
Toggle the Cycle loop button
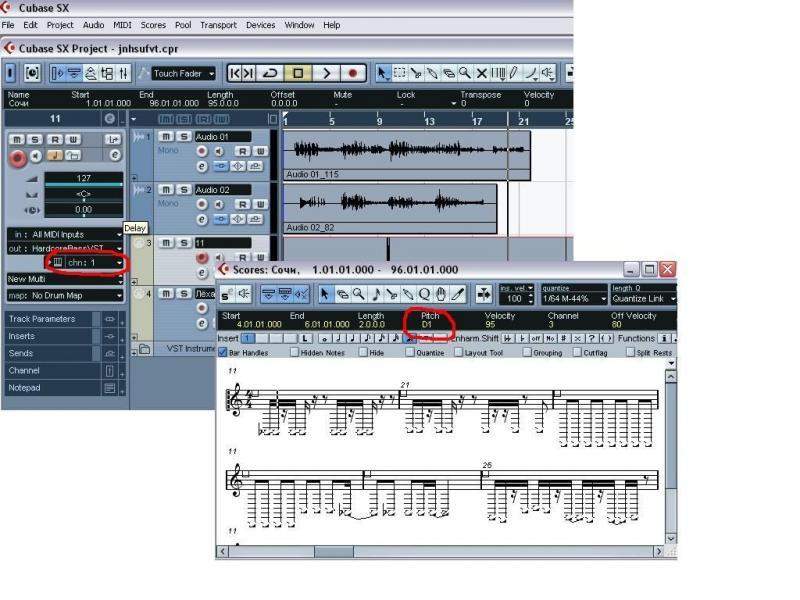click(270, 73)
